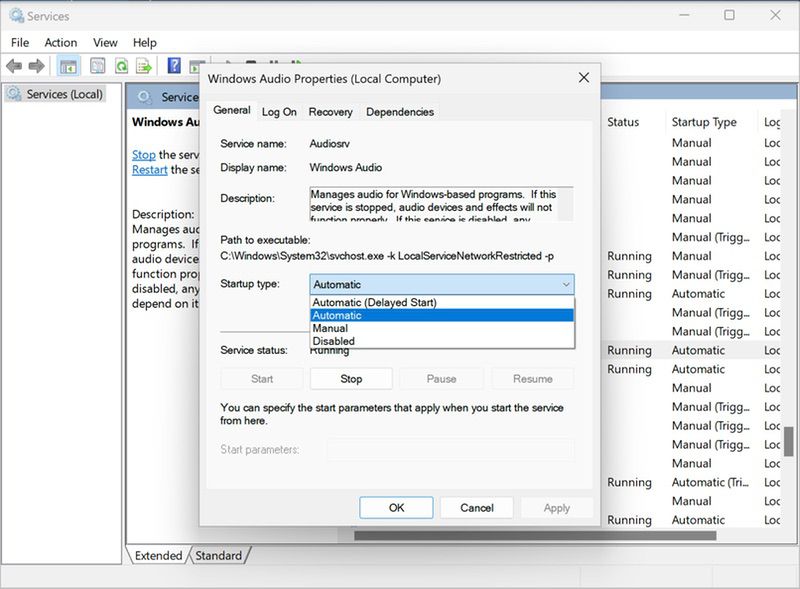Open Help with the blue question mark icon

[x=174, y=65]
